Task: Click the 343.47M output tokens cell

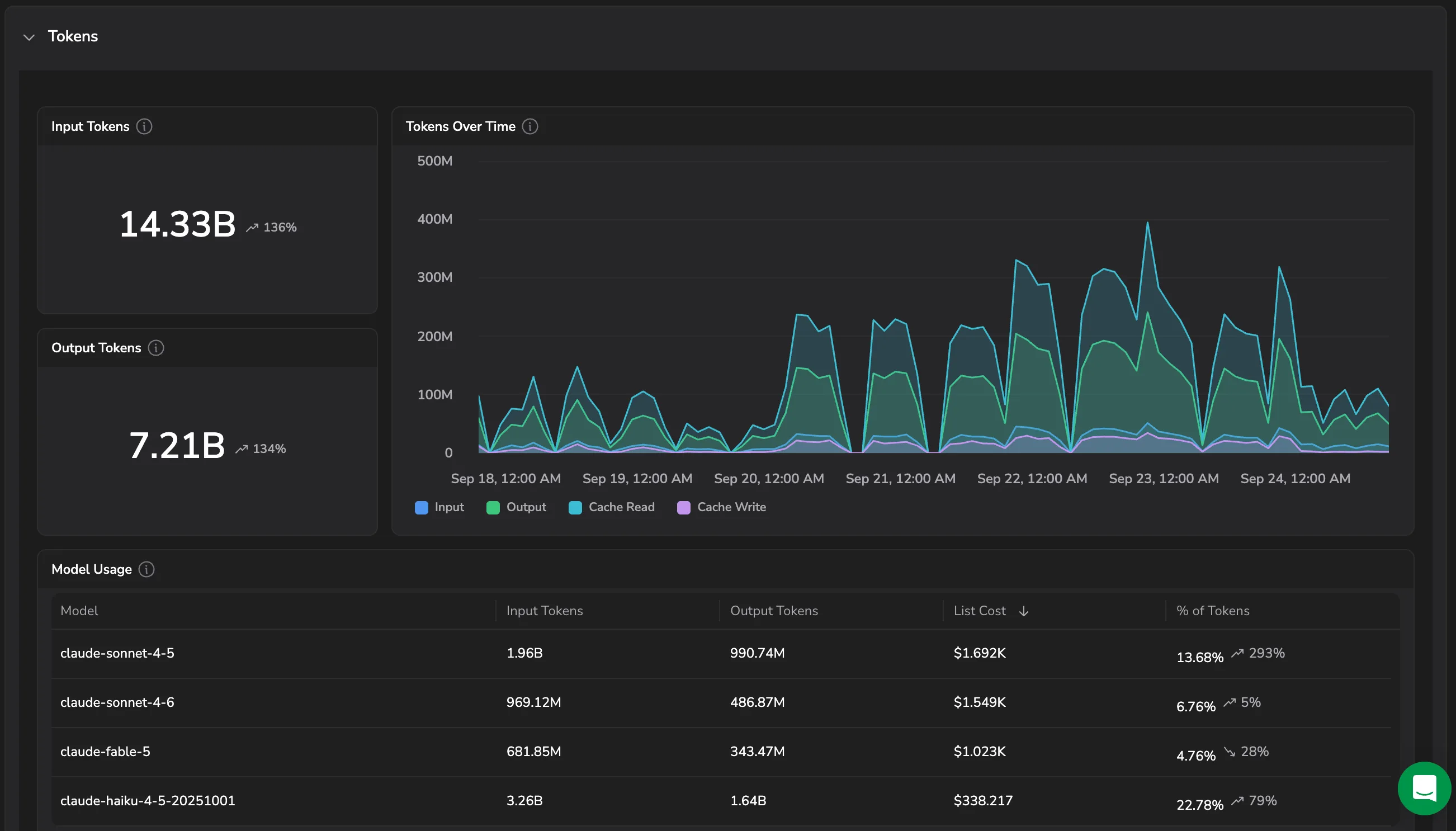Action: 757,751
